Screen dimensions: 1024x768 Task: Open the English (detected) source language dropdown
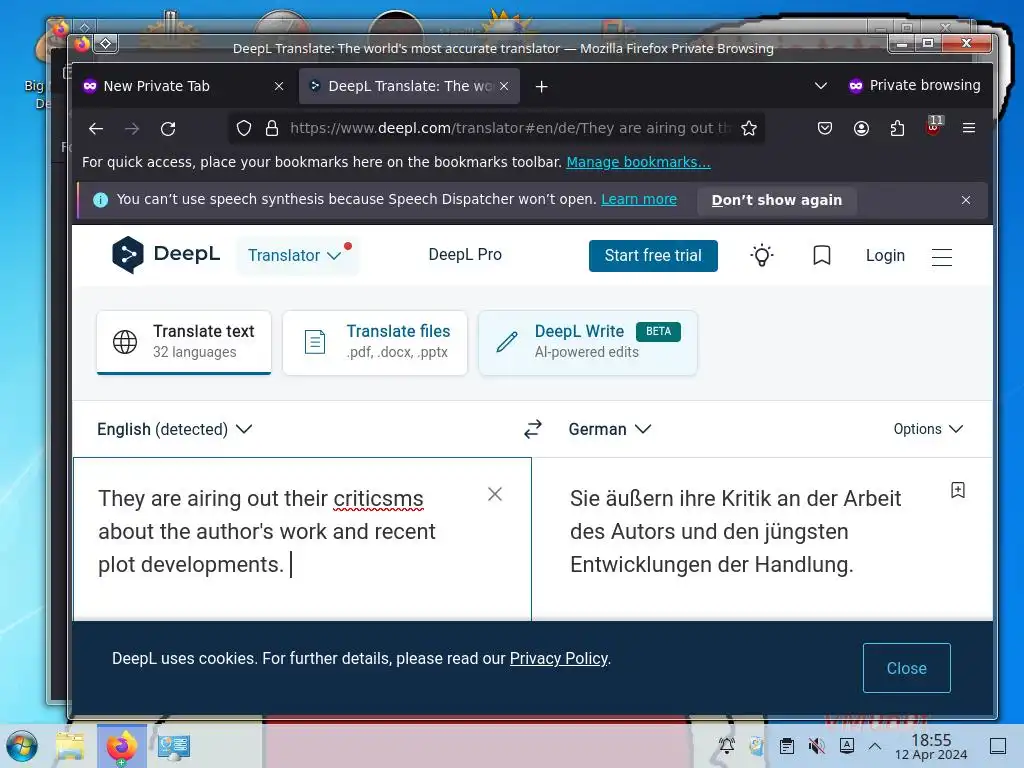click(x=174, y=429)
